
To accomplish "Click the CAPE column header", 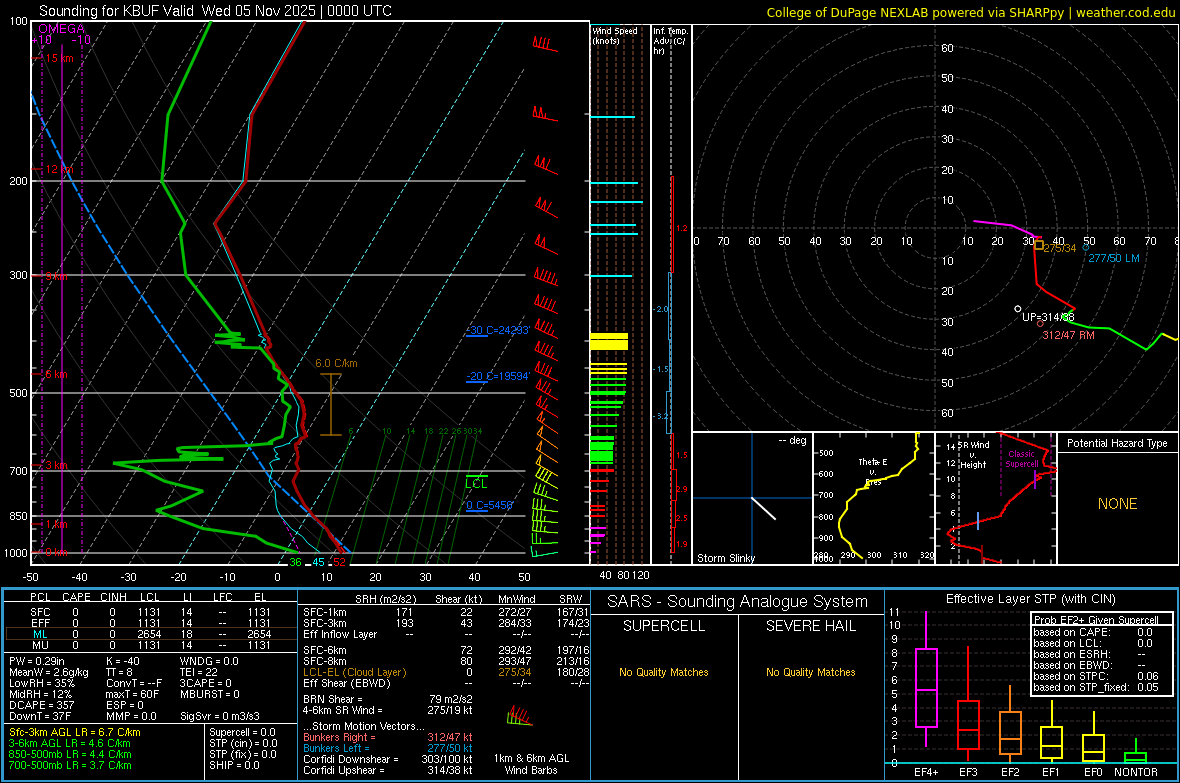I will coord(76,597).
